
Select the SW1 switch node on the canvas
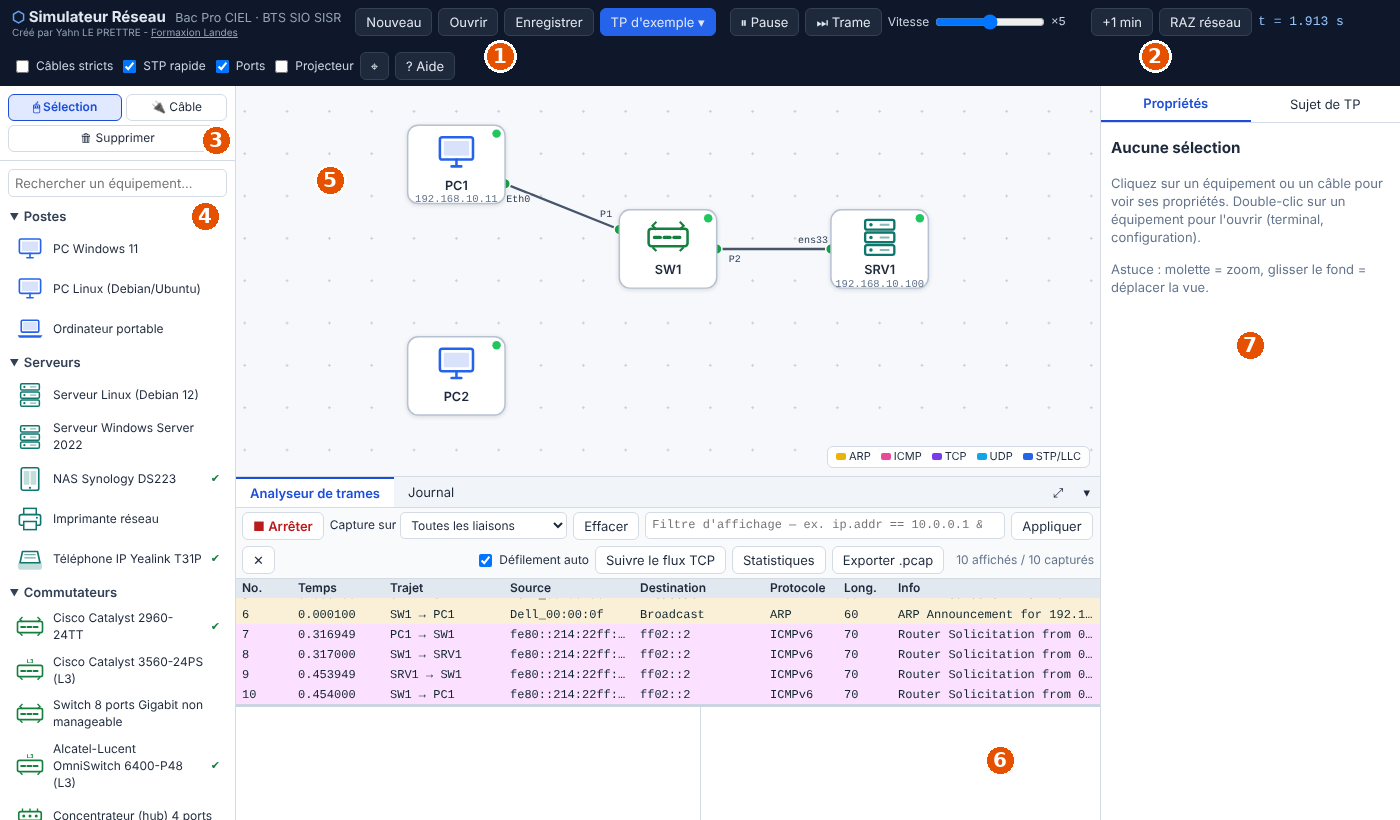[x=668, y=249]
